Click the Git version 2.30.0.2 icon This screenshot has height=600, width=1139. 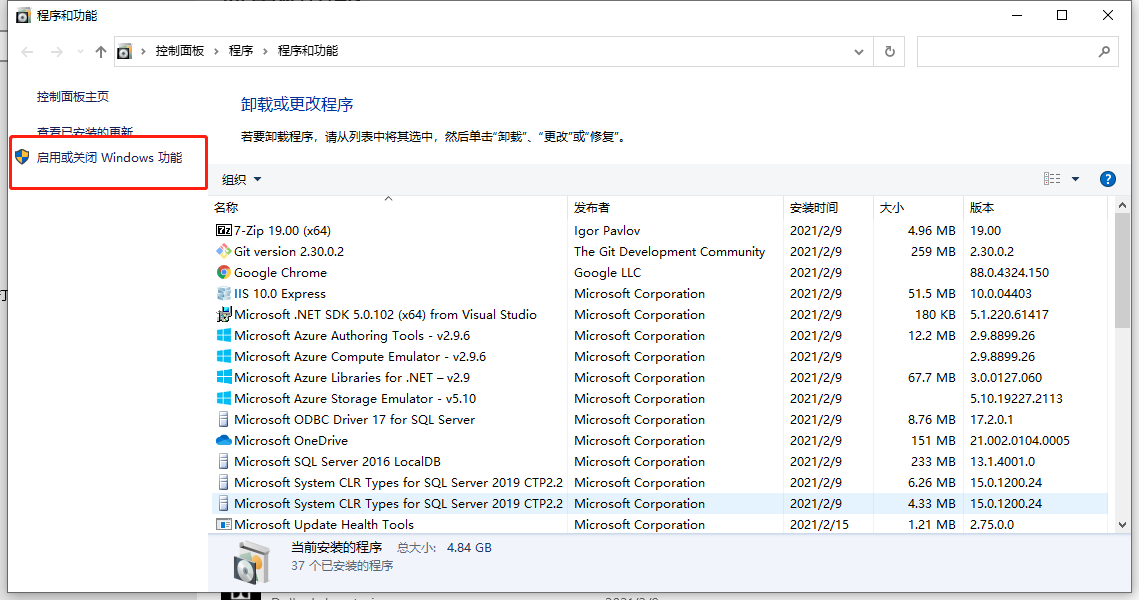tap(224, 251)
